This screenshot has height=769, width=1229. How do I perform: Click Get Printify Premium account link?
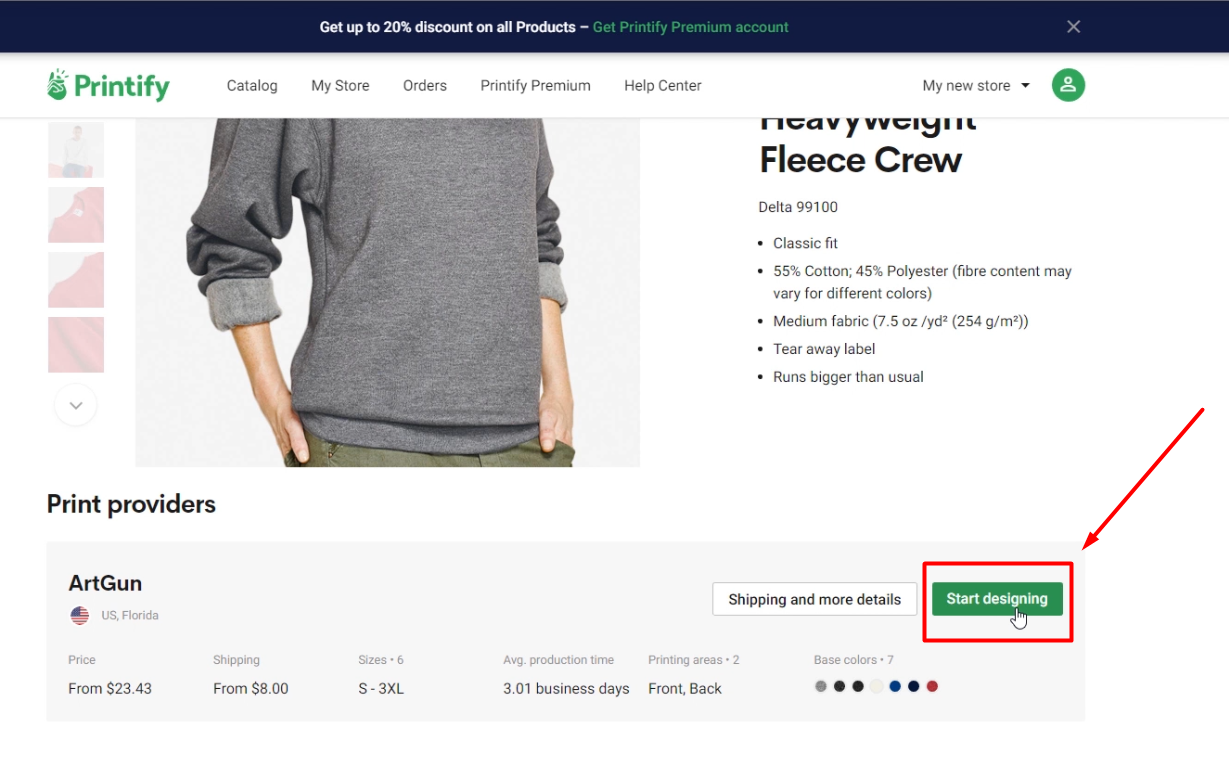pos(690,27)
